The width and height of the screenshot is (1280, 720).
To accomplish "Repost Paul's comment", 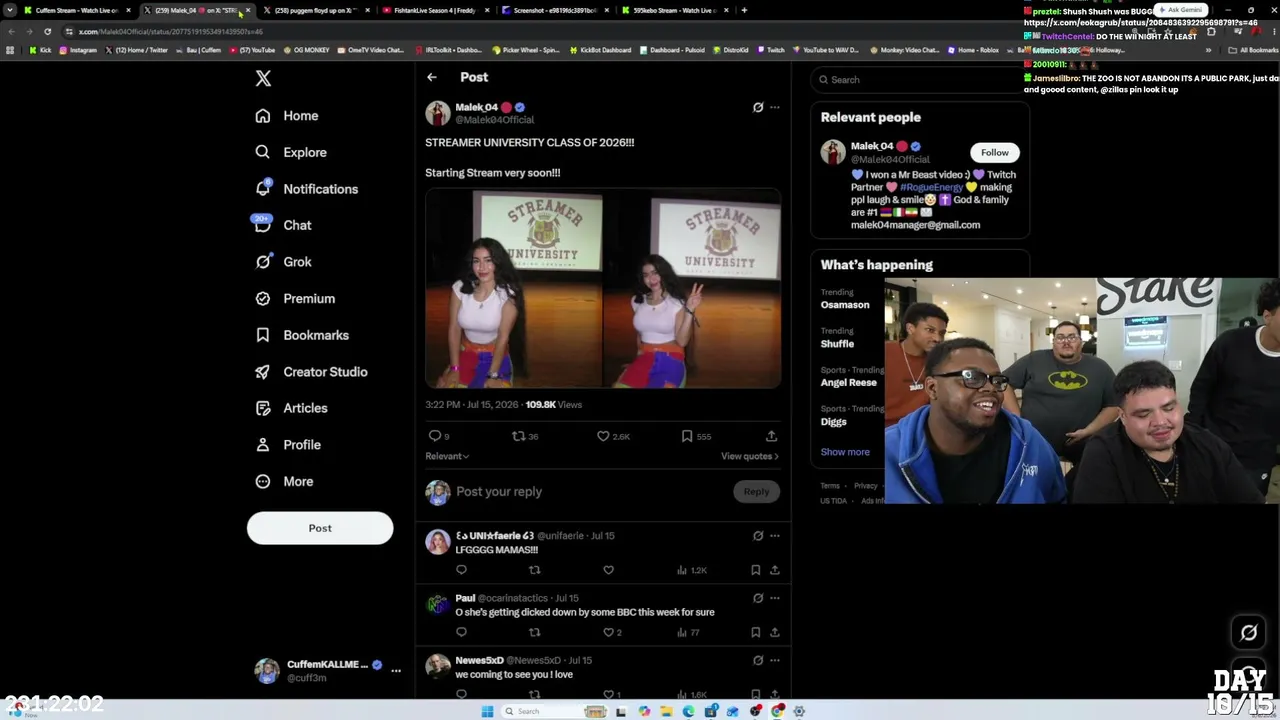I will [x=535, y=632].
